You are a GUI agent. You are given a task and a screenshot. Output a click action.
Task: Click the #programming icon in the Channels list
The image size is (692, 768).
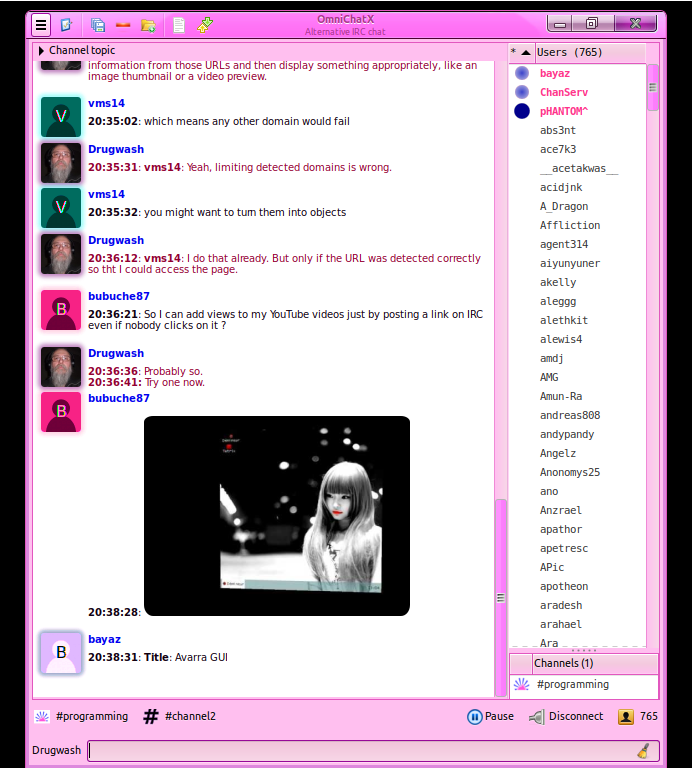pyautogui.click(x=522, y=684)
